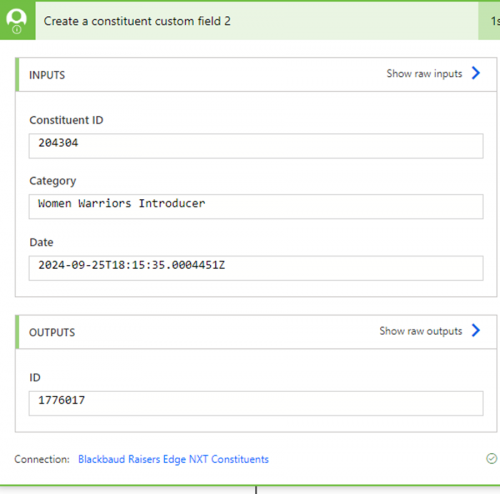Screen dimensions: 500x494
Task: Click the Date field with the 2024-09-25 timestamp
Action: (x=256, y=268)
